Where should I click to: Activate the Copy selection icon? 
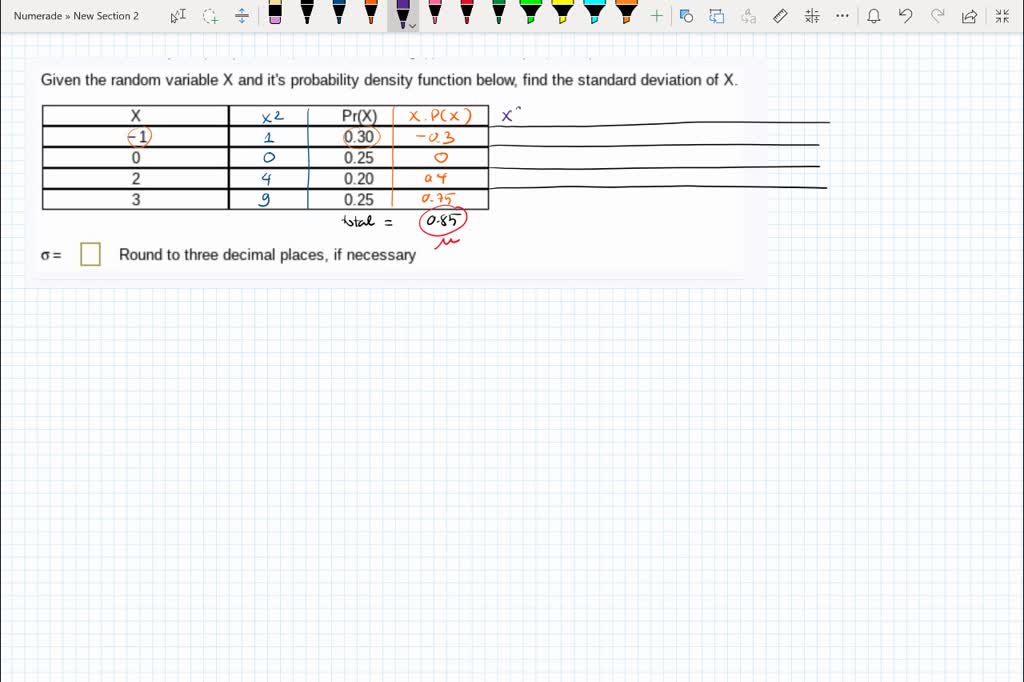point(686,15)
